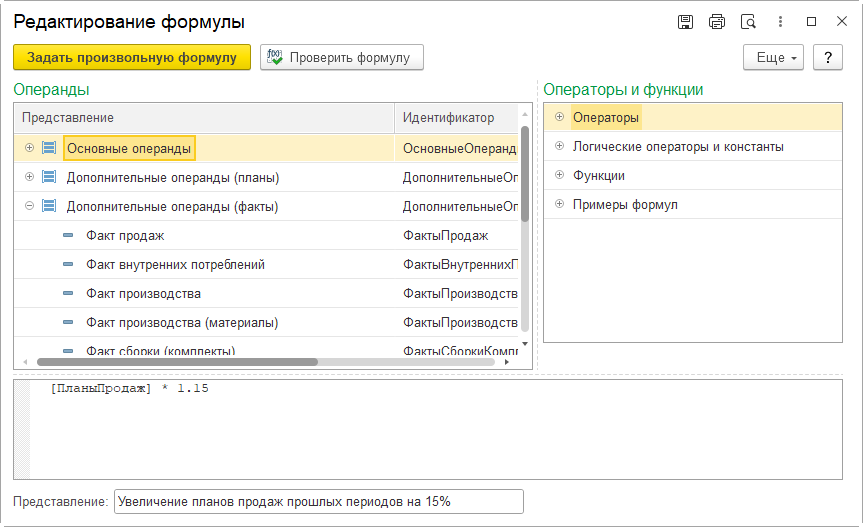The height and width of the screenshot is (527, 863).
Task: Click the print icon in title bar
Action: [716, 22]
